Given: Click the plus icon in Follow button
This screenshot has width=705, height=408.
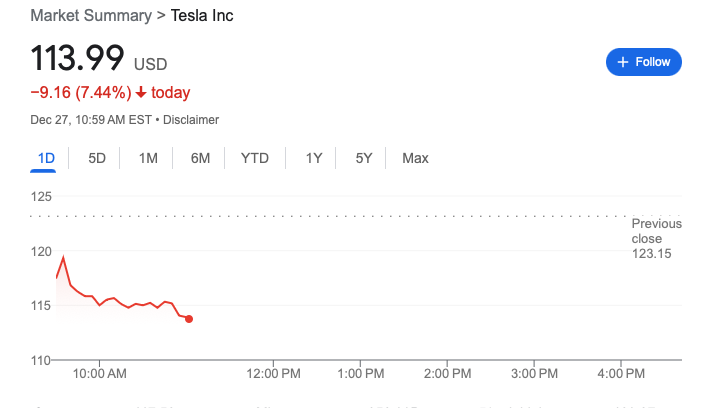Looking at the screenshot, I should tap(623, 62).
